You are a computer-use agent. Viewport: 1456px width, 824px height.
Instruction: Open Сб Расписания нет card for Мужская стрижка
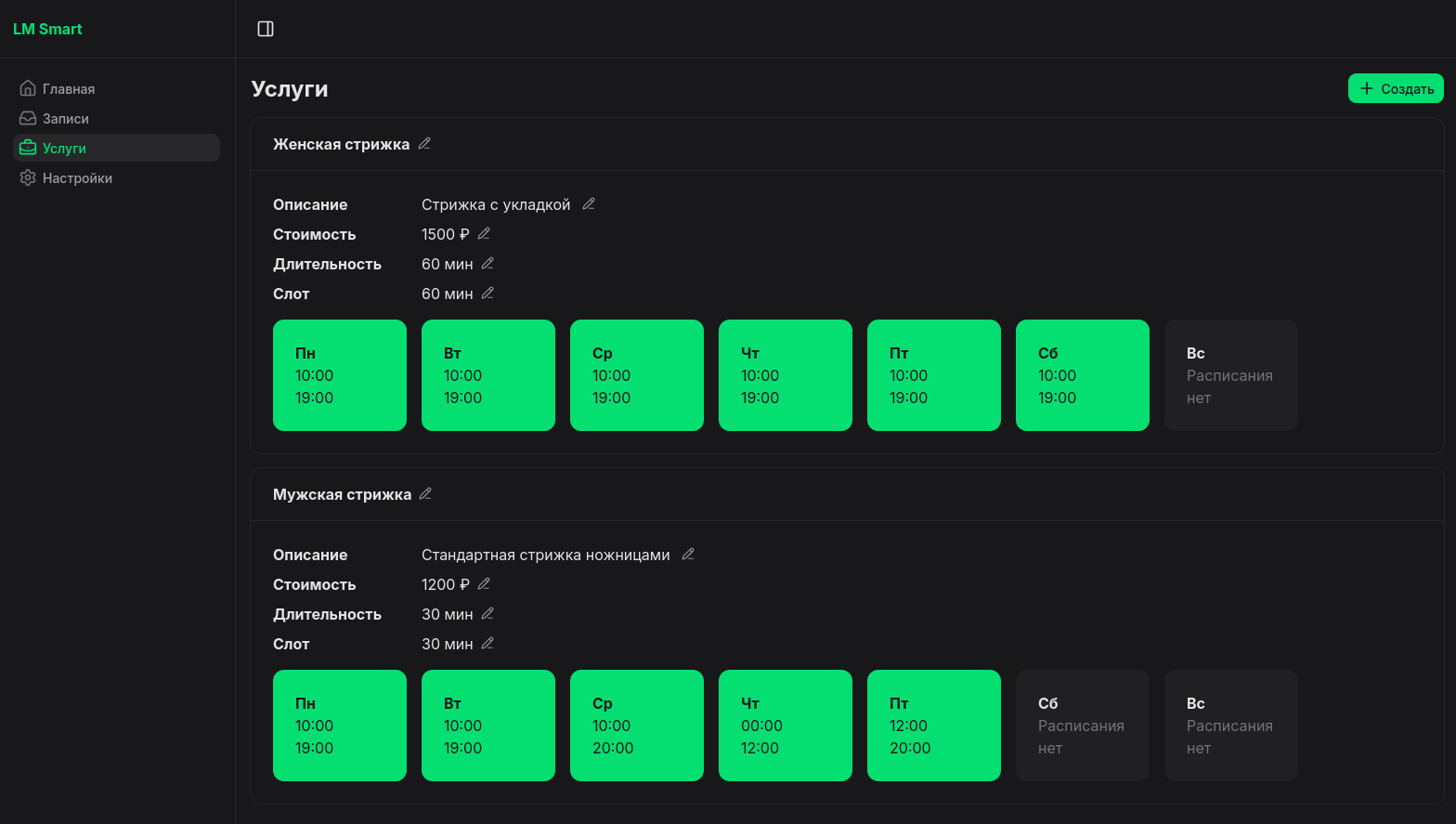click(x=1083, y=726)
